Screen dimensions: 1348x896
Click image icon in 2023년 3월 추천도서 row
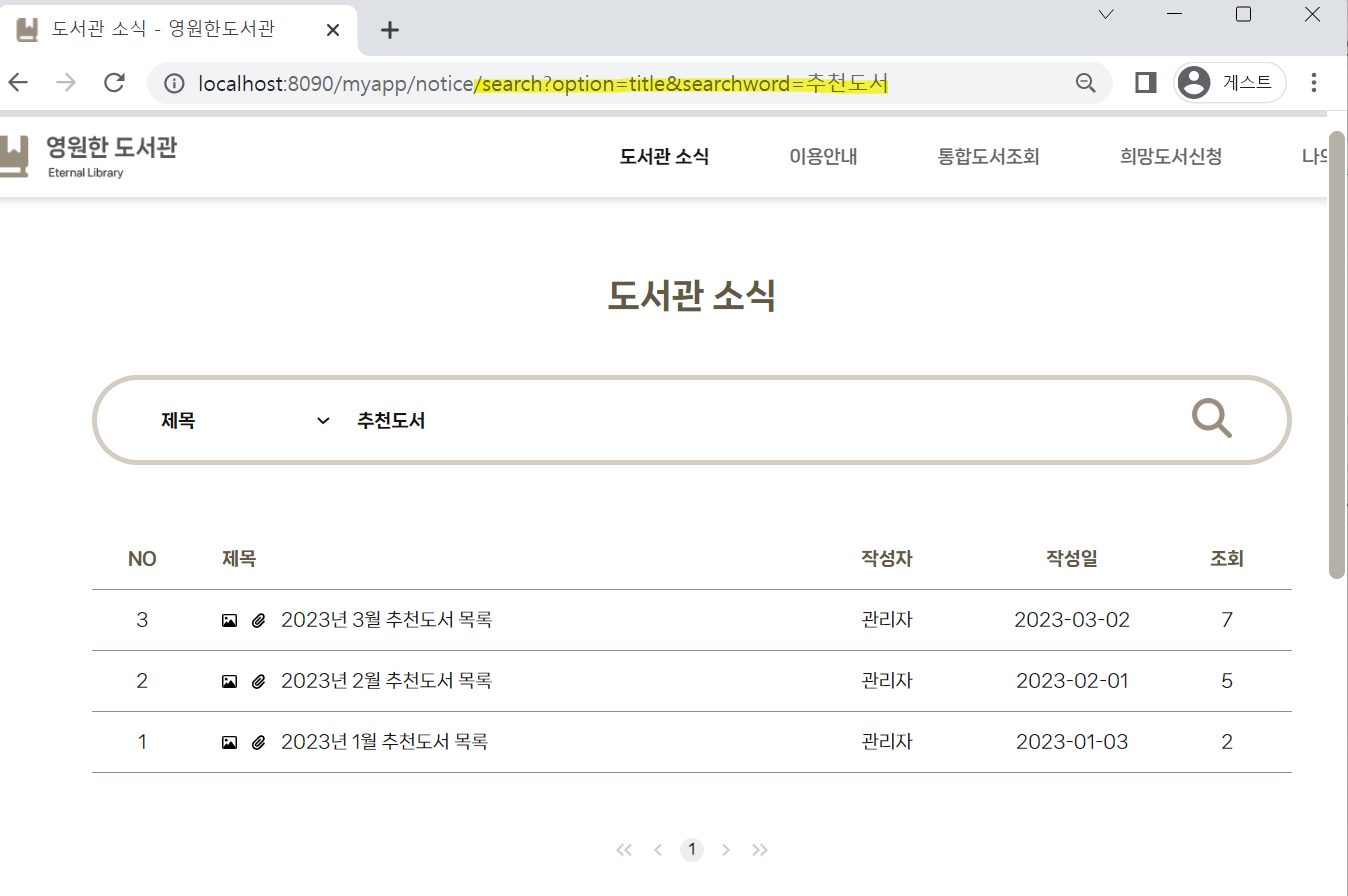229,621
